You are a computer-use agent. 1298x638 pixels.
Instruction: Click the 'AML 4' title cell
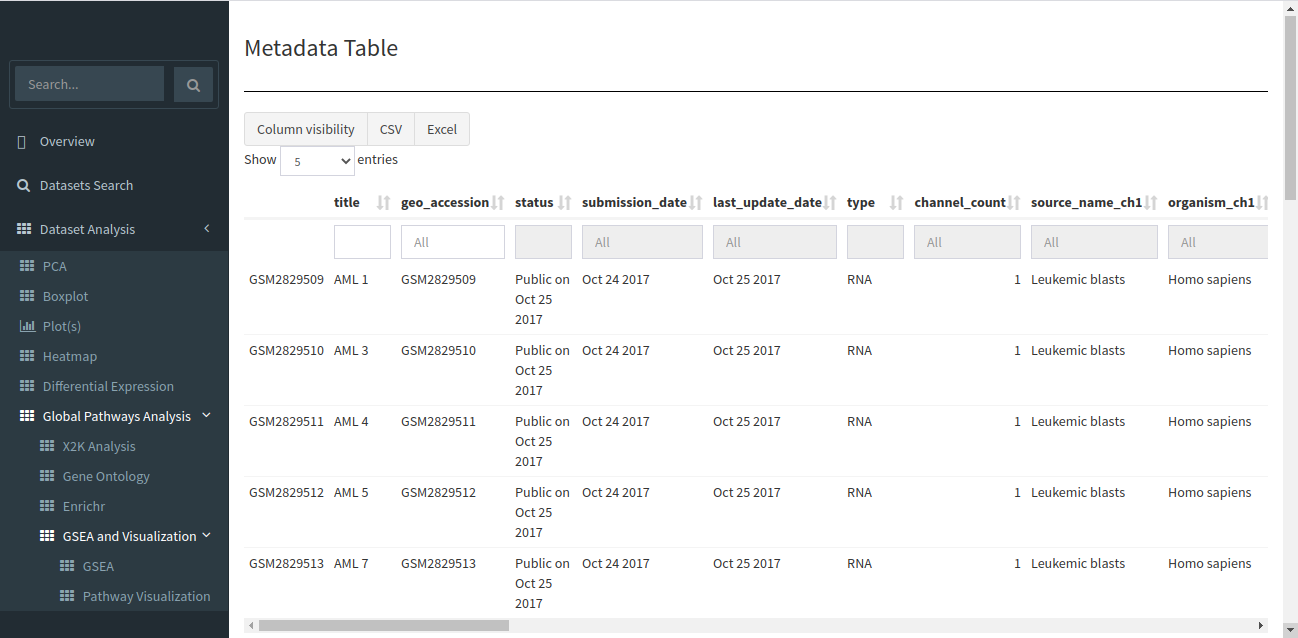coord(351,422)
